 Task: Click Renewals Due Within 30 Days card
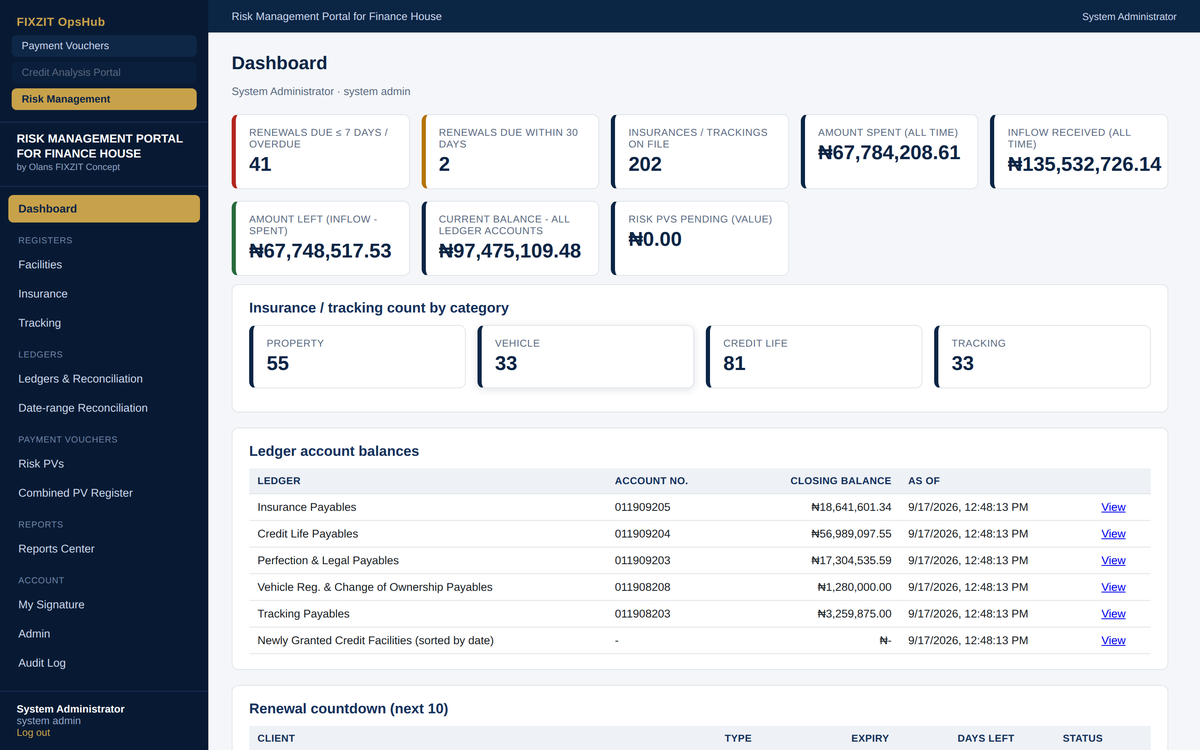(x=510, y=151)
